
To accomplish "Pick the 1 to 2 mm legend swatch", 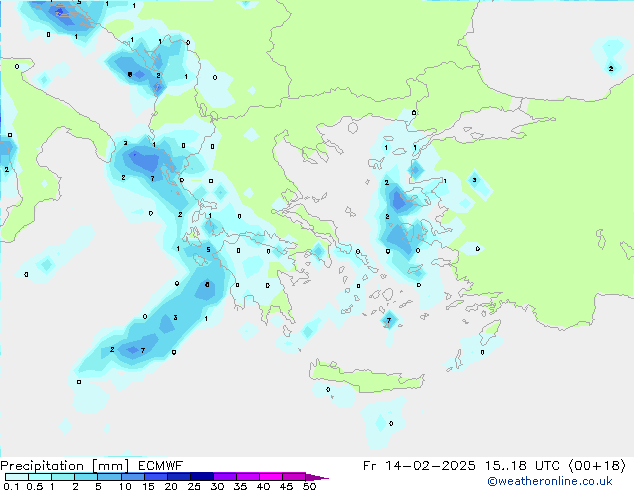I will click(x=63, y=477).
